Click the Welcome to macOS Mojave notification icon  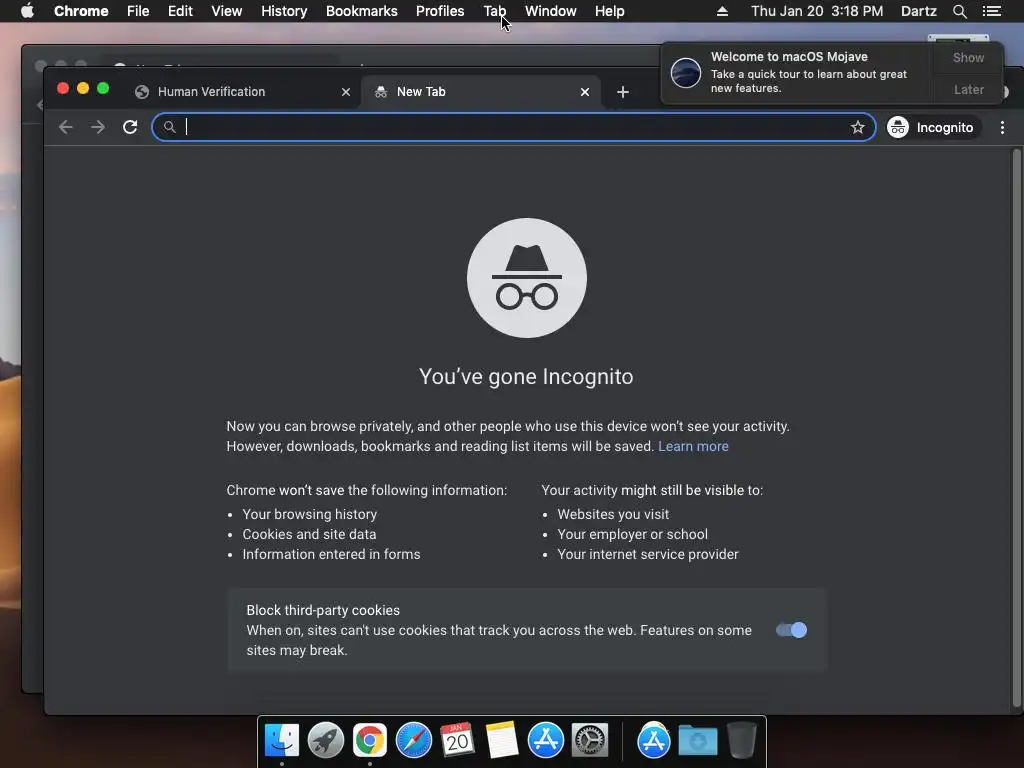[686, 72]
